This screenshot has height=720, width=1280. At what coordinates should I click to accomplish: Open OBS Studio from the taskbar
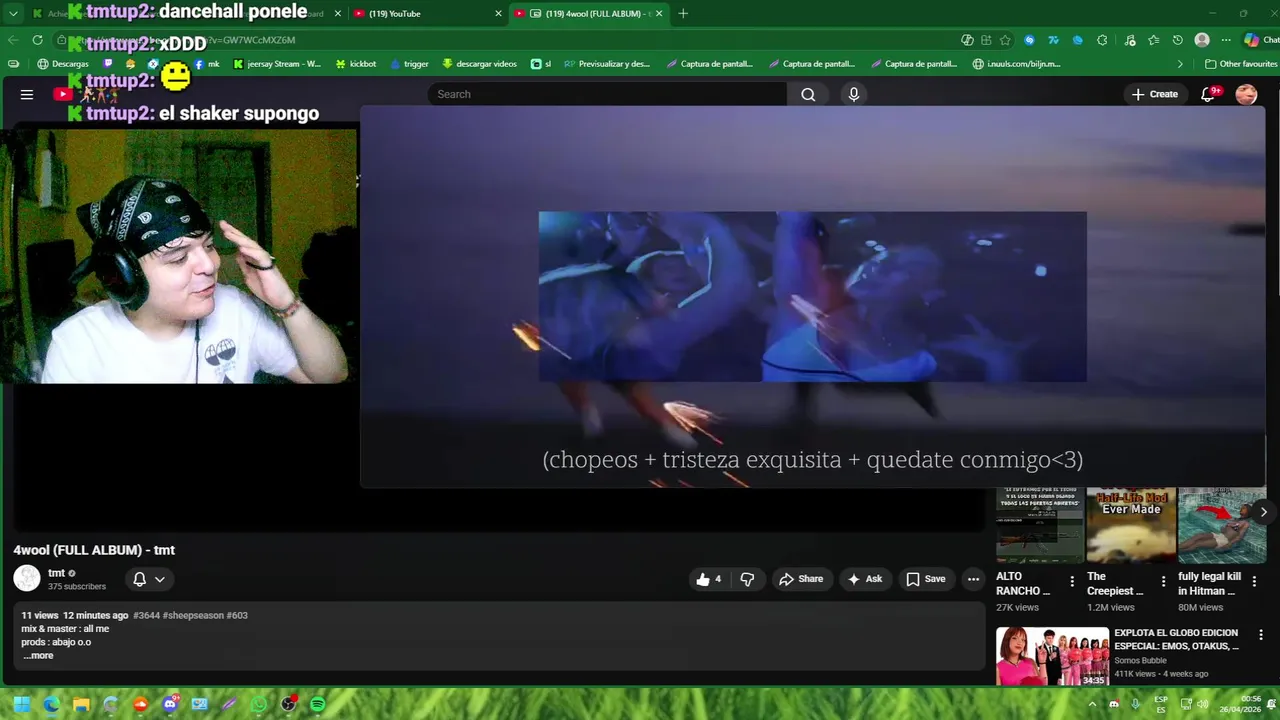pos(289,704)
